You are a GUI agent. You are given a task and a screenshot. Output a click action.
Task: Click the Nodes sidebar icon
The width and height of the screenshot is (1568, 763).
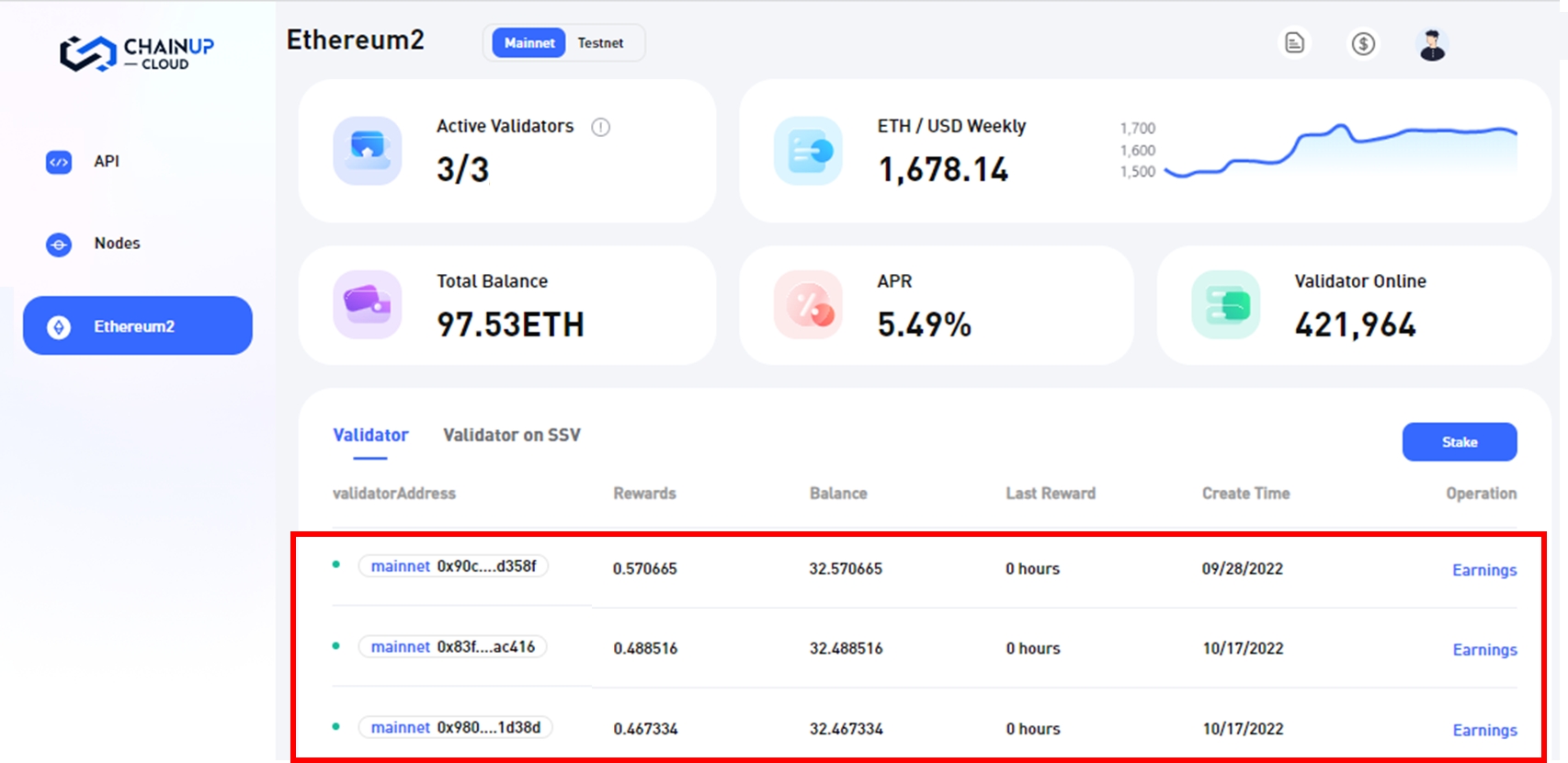pyautogui.click(x=59, y=245)
